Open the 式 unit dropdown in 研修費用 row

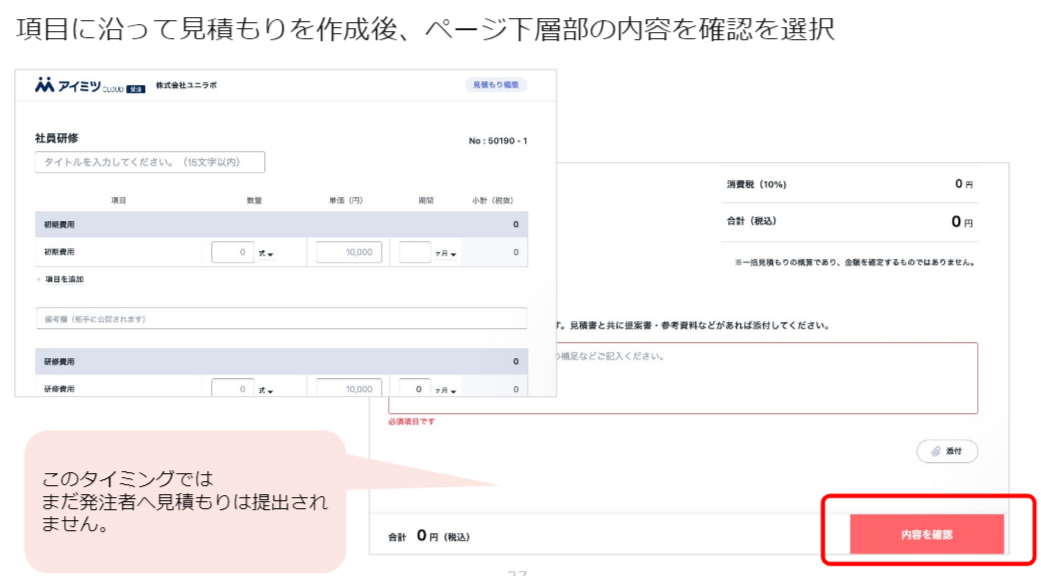click(x=266, y=390)
